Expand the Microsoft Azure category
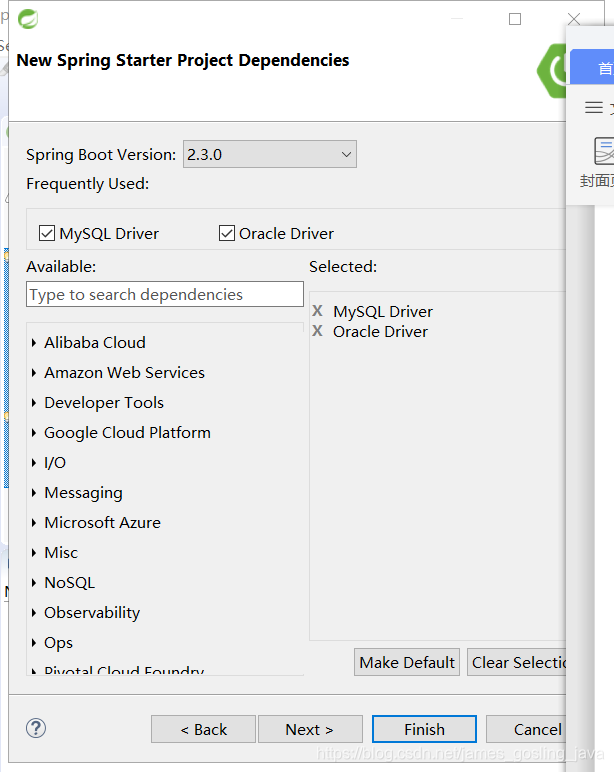614x772 pixels. pos(34,523)
